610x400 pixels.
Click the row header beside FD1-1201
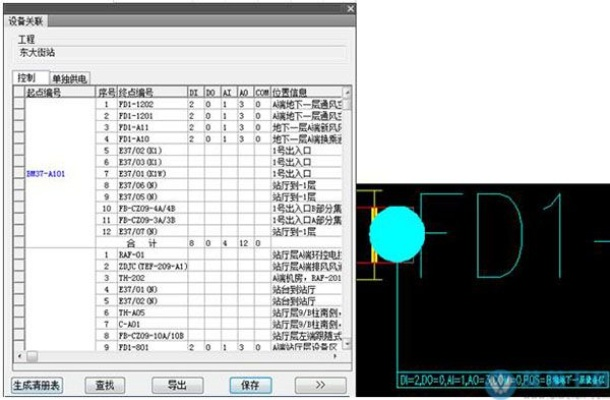coord(17,115)
